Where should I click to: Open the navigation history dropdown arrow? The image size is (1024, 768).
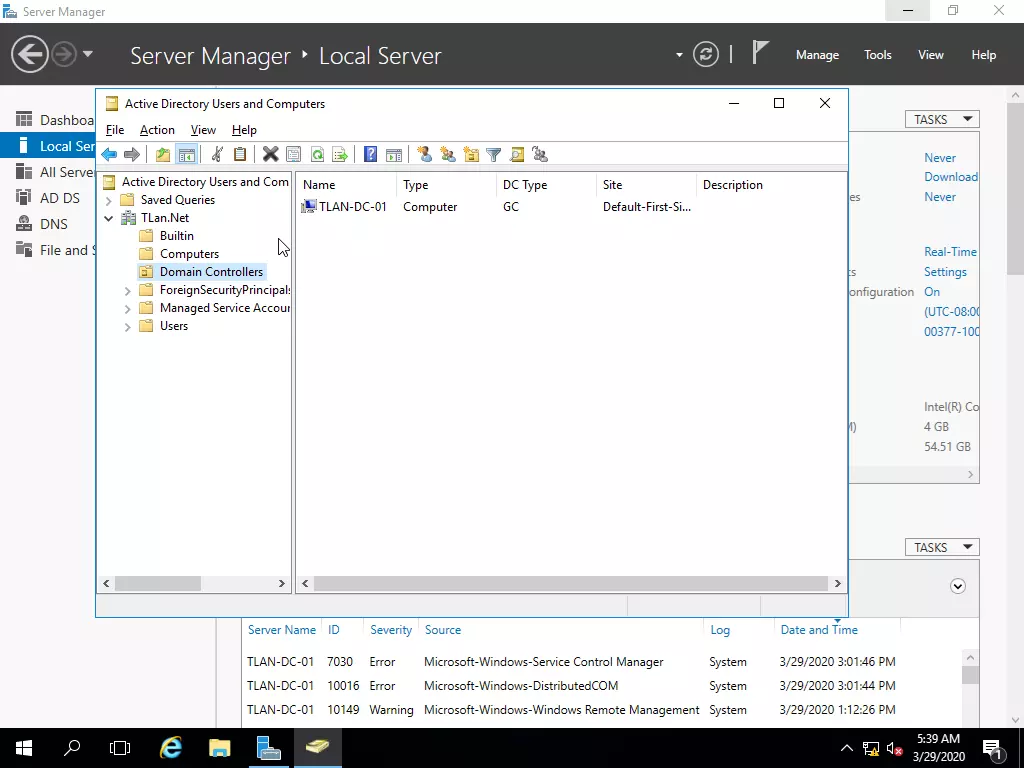point(88,54)
